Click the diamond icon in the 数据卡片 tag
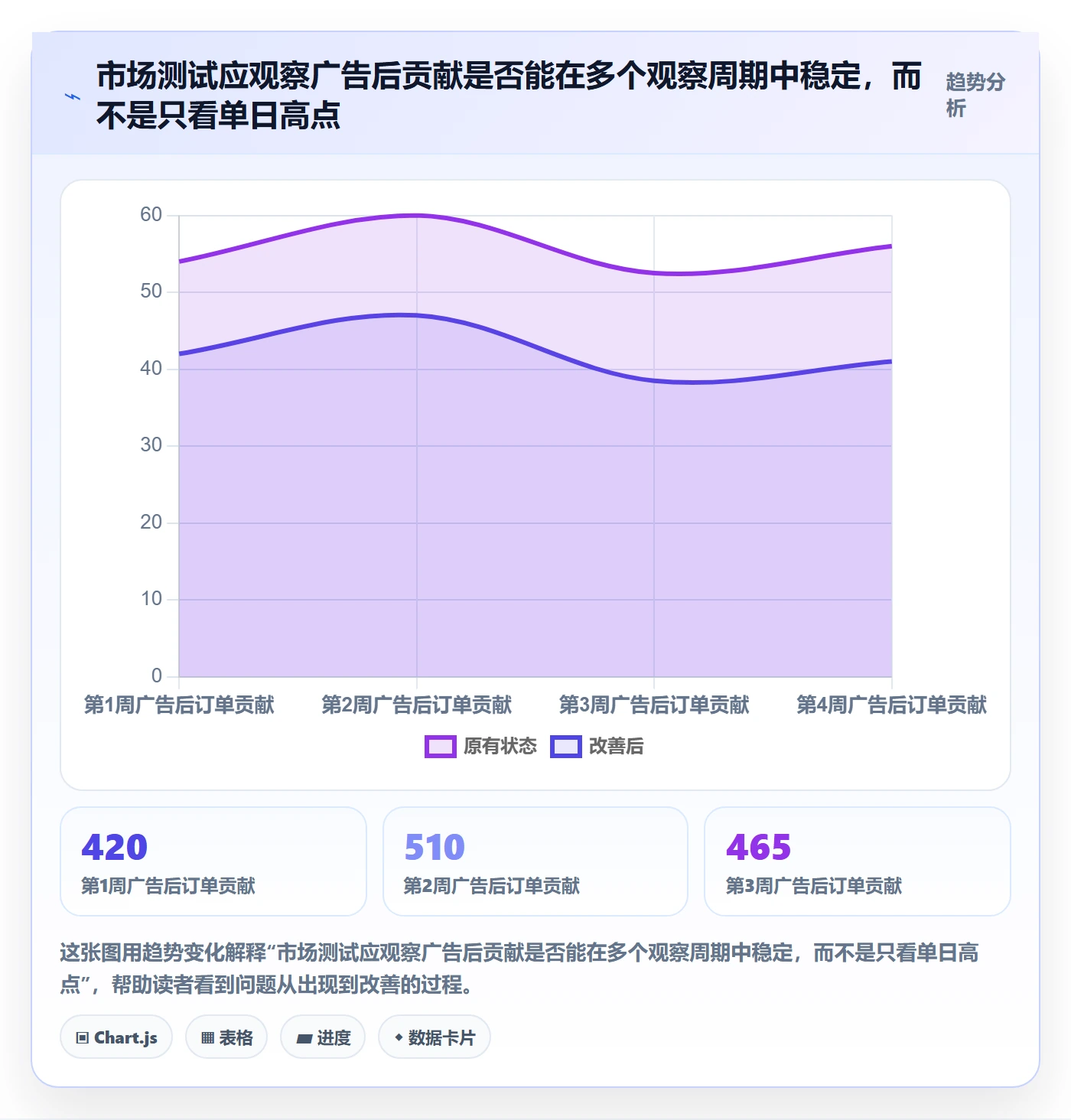The height and width of the screenshot is (1120, 1071). [x=399, y=1037]
